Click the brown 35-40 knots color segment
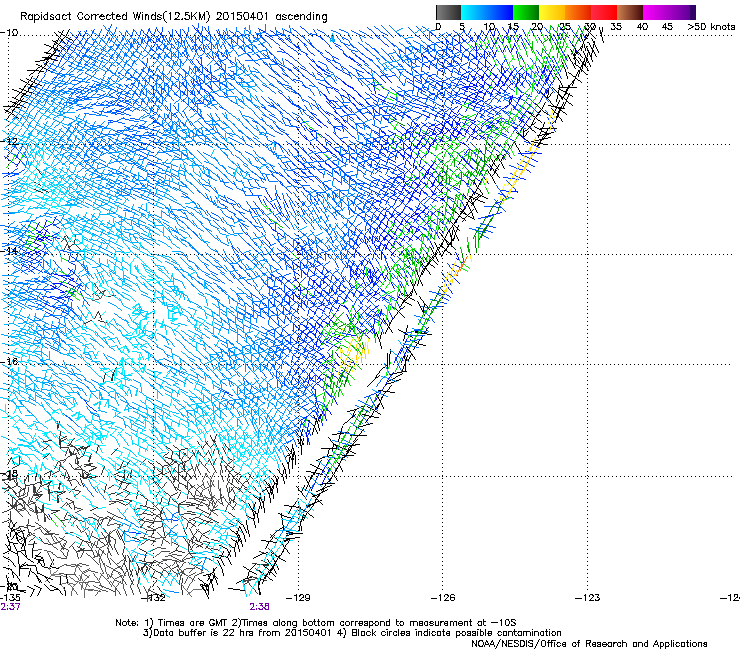This screenshot has height=650, width=740. 630,12
